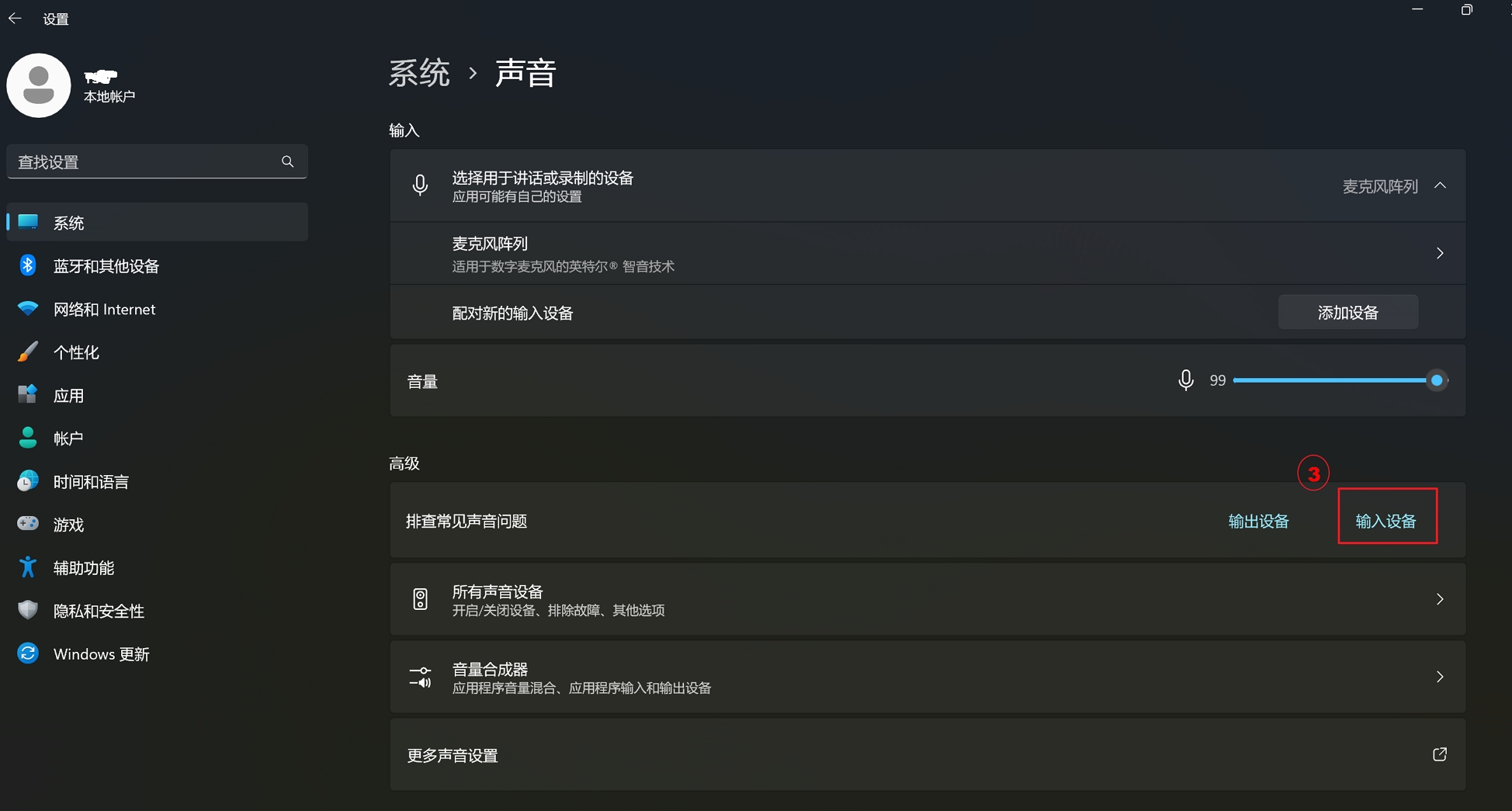
Task: Click 添加设备 (Add device) button
Action: (x=1348, y=312)
